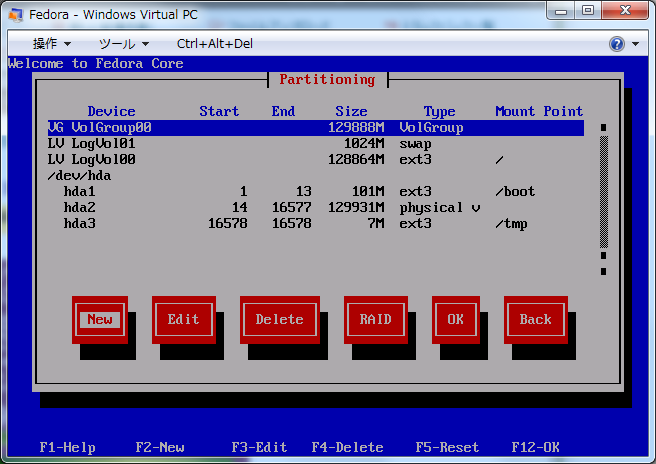The height and width of the screenshot is (464, 656).
Task: Expand the help dropdown arrow
Action: (636, 44)
